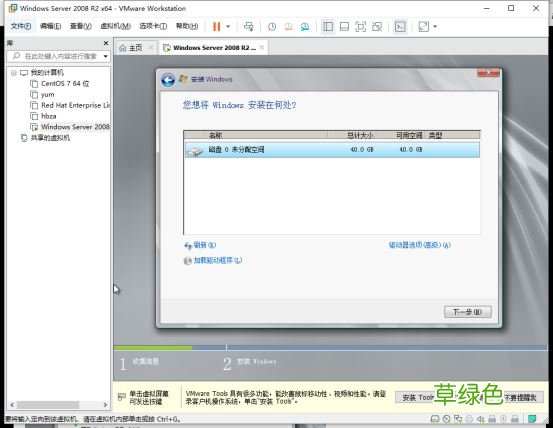The image size is (553, 428).
Task: Click library scrollbar right arrow
Action: 105,405
